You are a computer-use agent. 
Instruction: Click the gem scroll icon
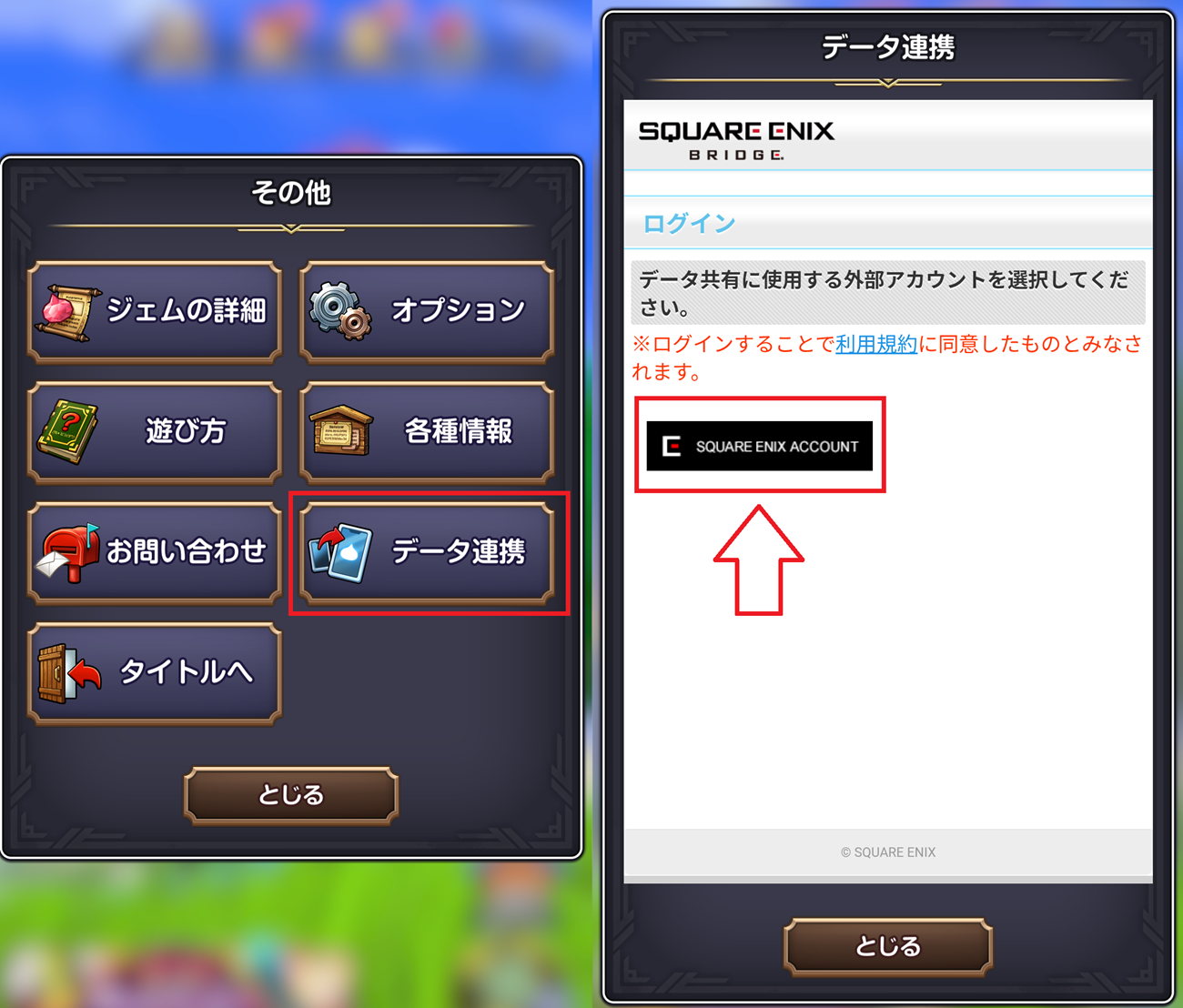coord(66,312)
